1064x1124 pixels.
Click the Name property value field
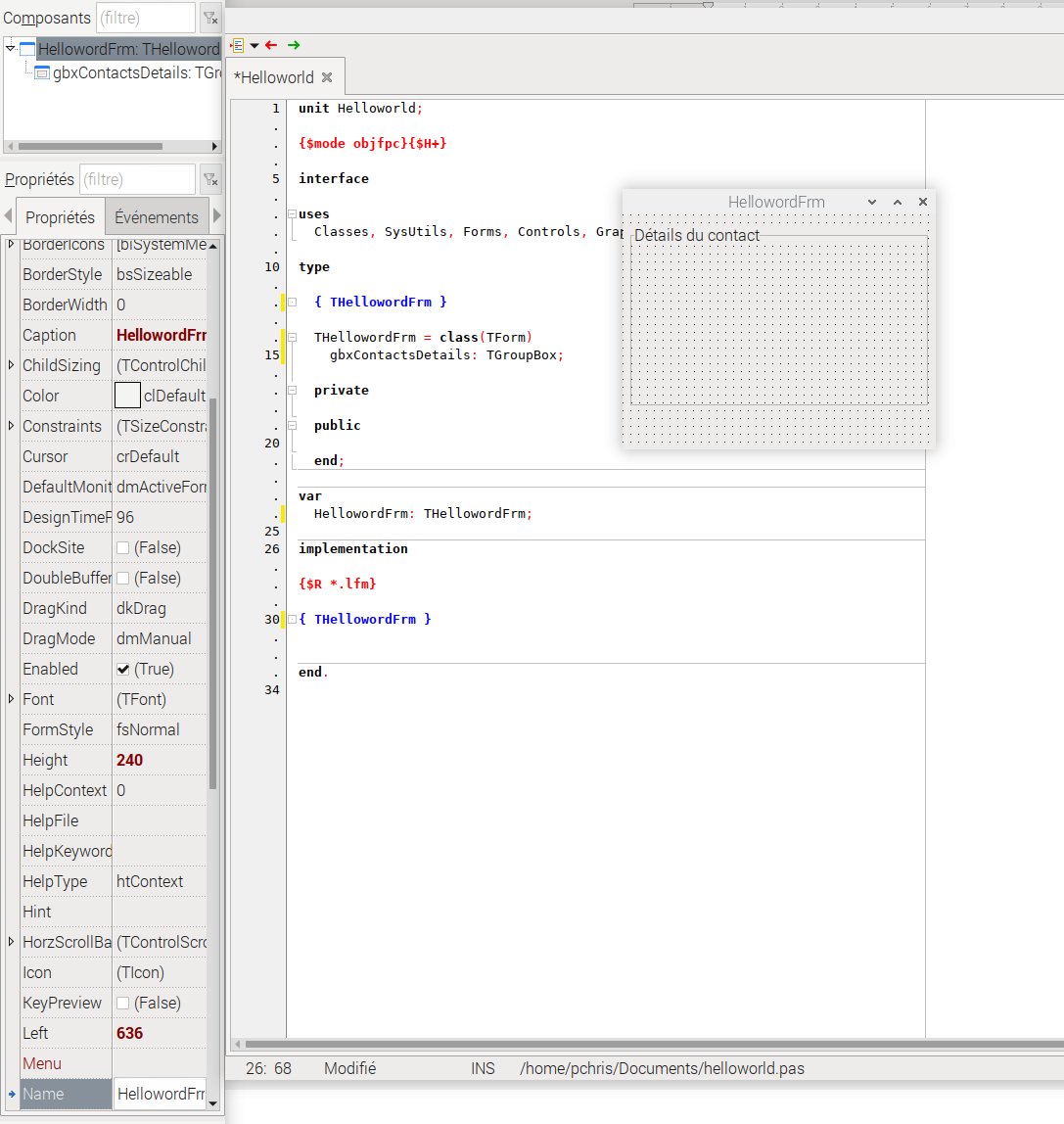coord(160,1094)
